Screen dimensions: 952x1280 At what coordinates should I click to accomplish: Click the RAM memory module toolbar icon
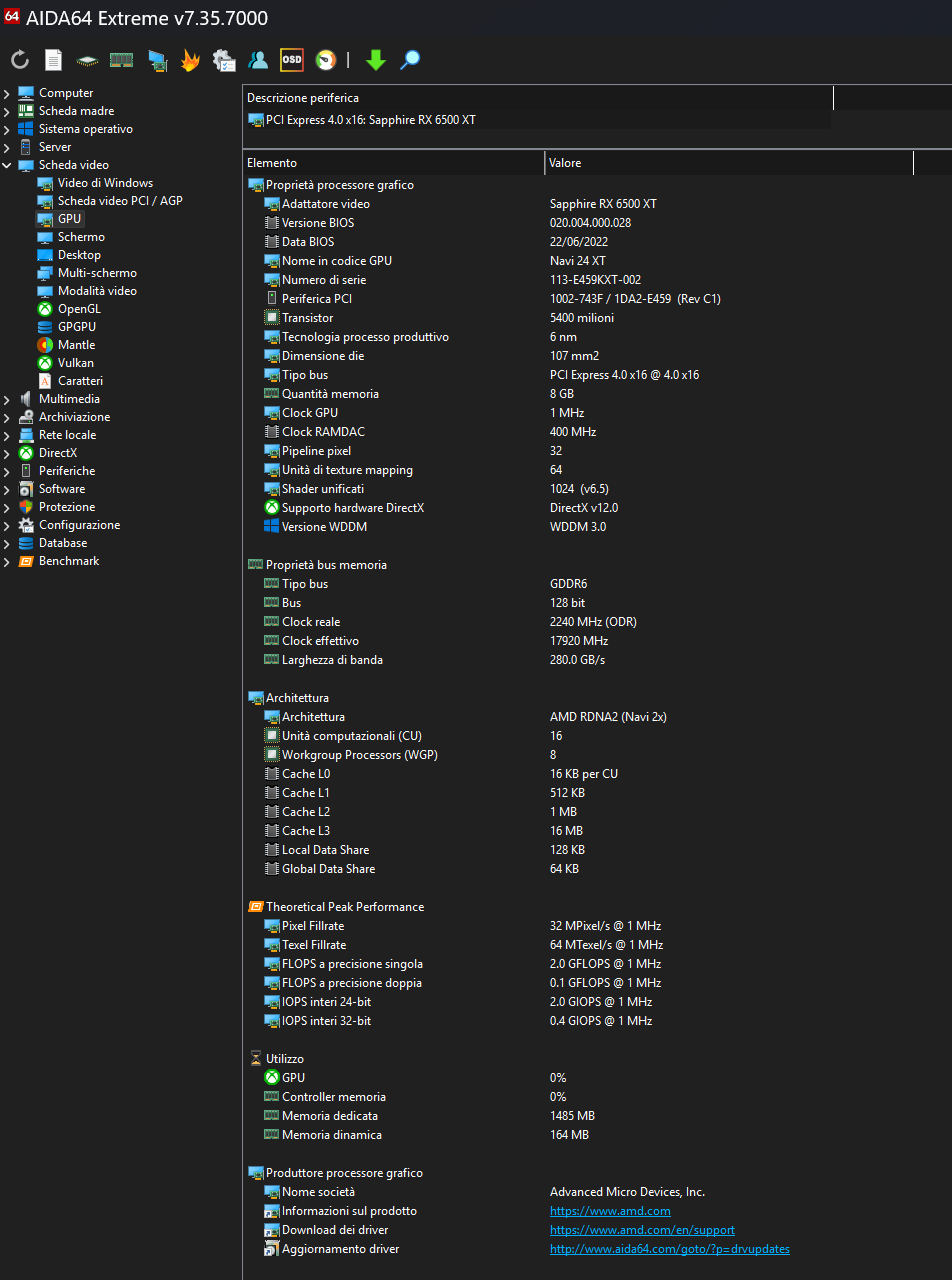click(x=121, y=60)
